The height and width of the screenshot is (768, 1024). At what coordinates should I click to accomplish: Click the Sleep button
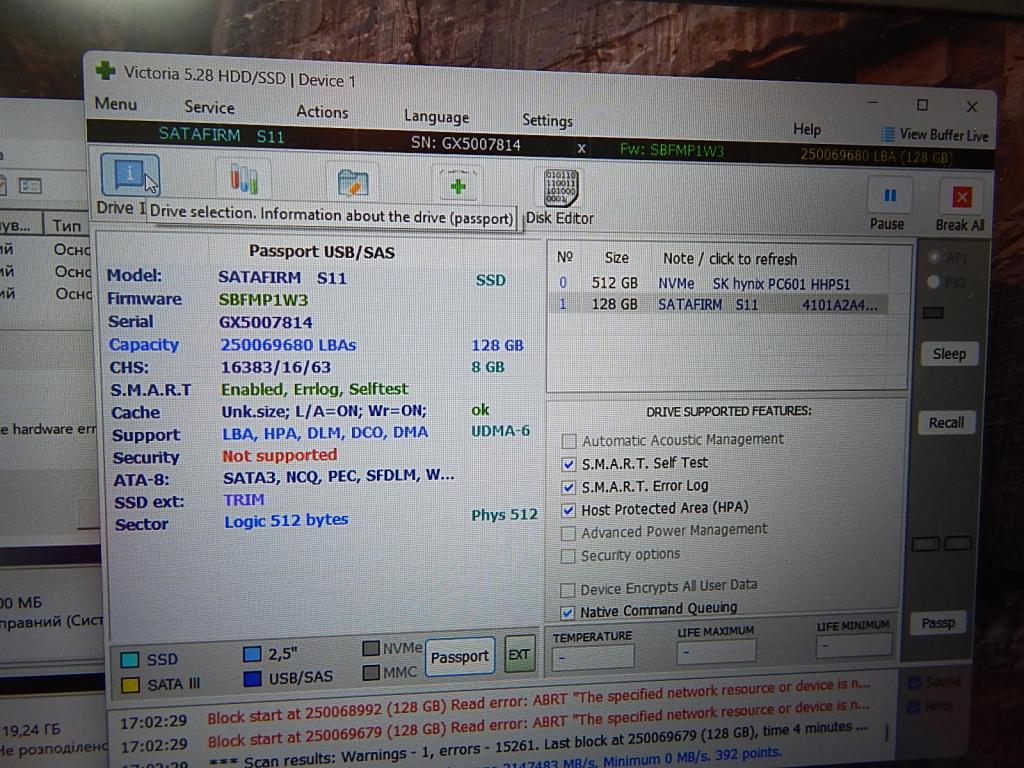click(x=948, y=354)
